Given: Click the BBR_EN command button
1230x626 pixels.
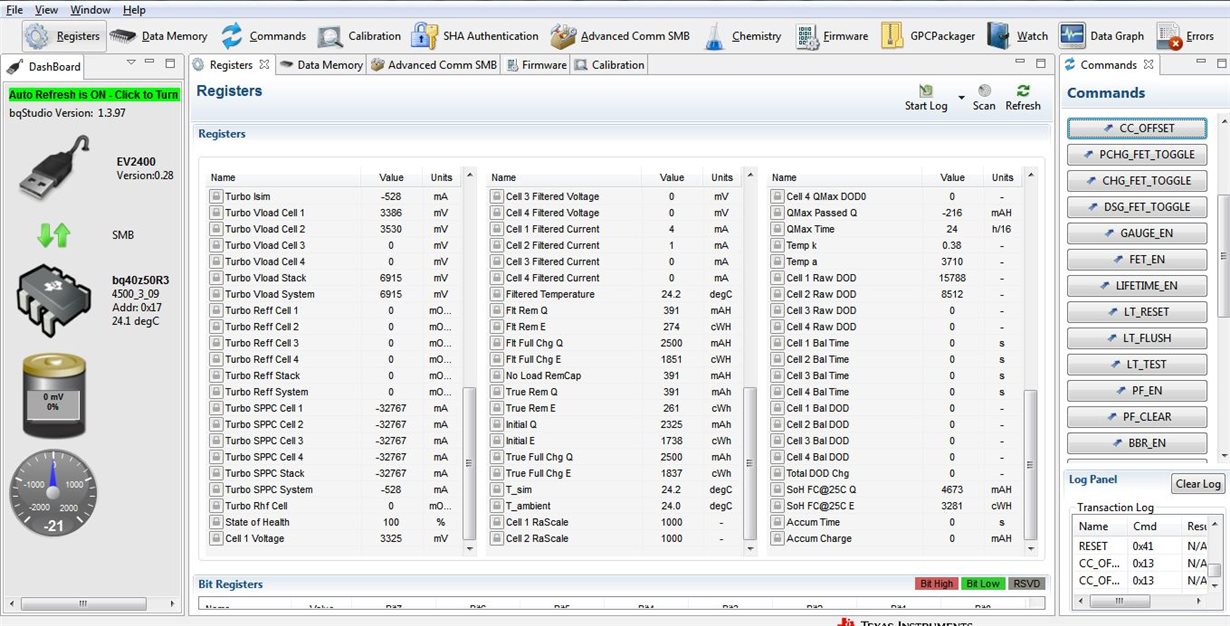Looking at the screenshot, I should coord(1137,443).
